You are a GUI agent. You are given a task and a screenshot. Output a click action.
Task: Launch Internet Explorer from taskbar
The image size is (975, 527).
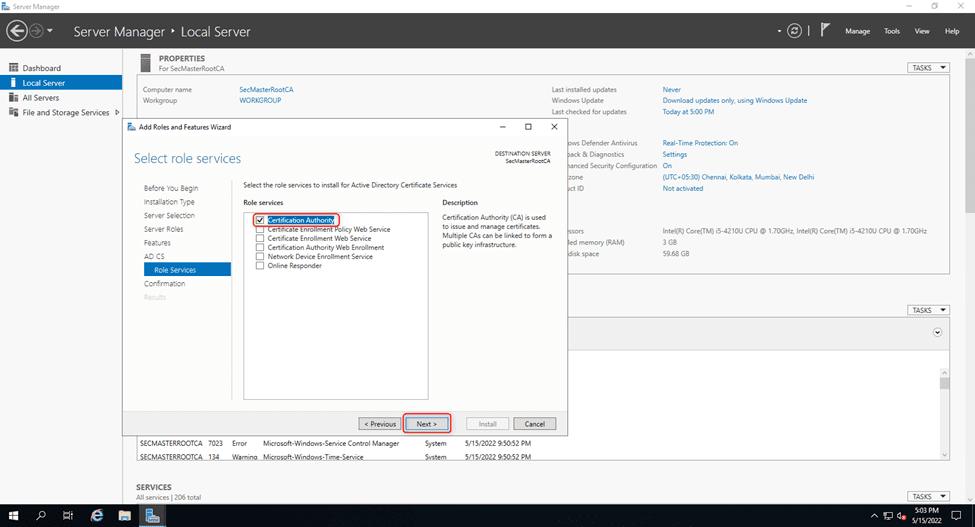[x=97, y=516]
